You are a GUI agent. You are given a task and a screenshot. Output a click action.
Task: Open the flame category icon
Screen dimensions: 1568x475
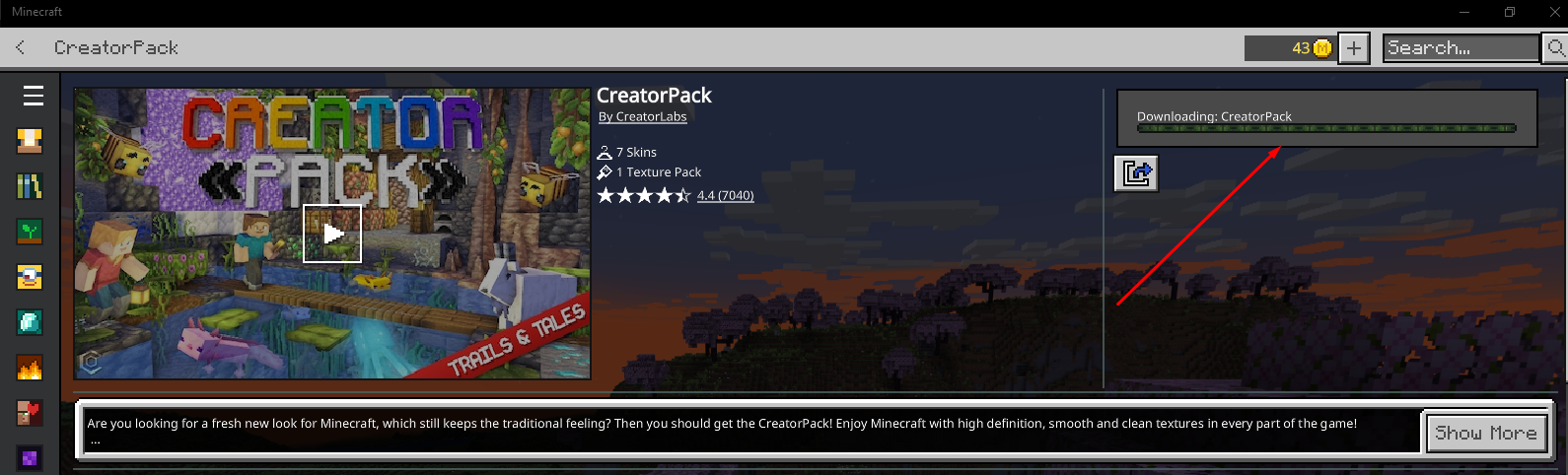pos(30,368)
